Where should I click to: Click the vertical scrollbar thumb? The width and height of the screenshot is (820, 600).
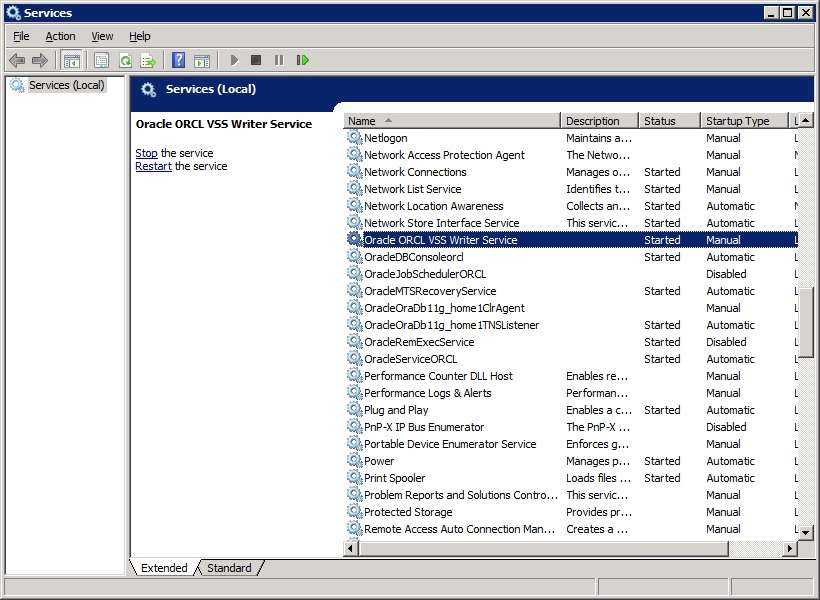[x=805, y=323]
